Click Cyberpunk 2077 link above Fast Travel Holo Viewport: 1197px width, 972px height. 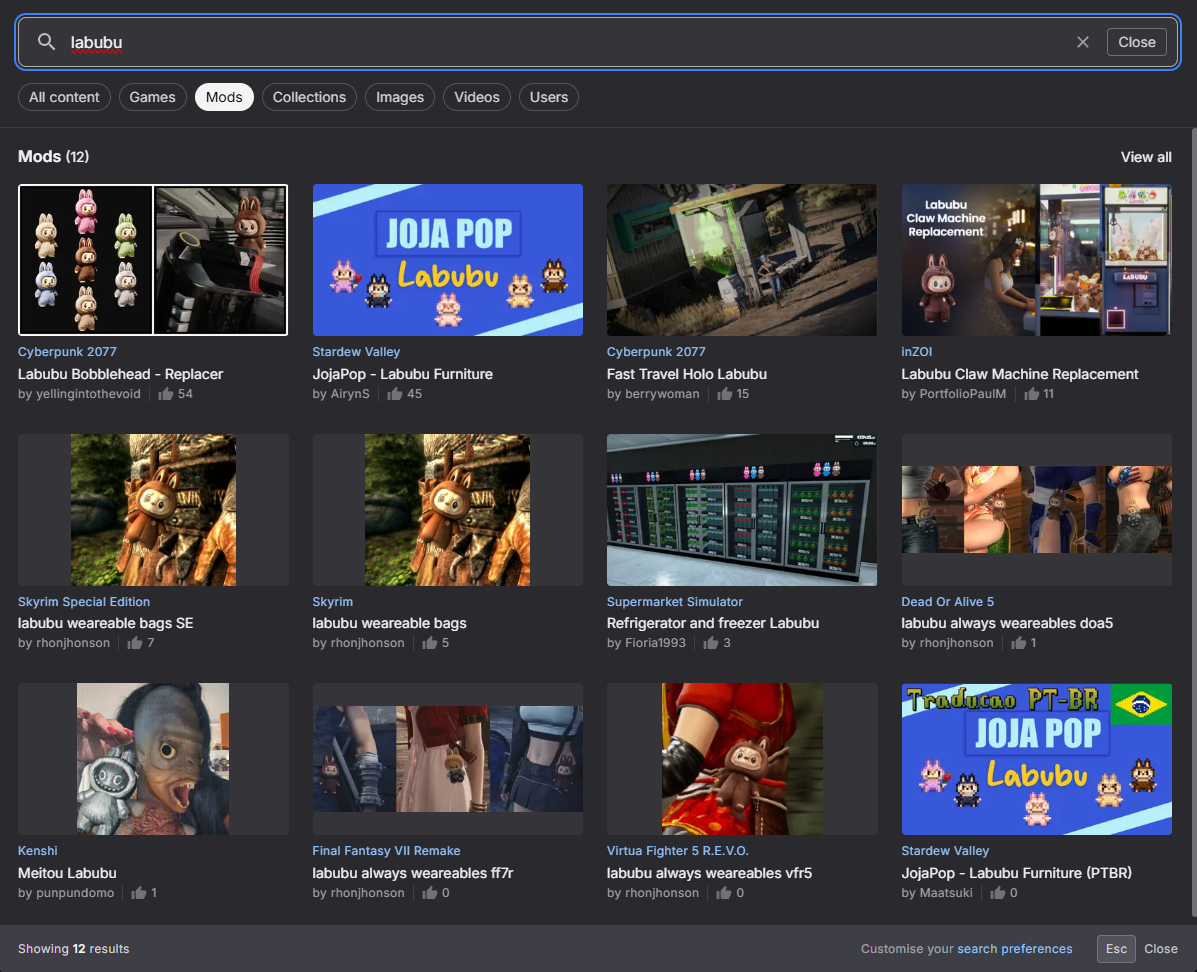pyautogui.click(x=656, y=352)
